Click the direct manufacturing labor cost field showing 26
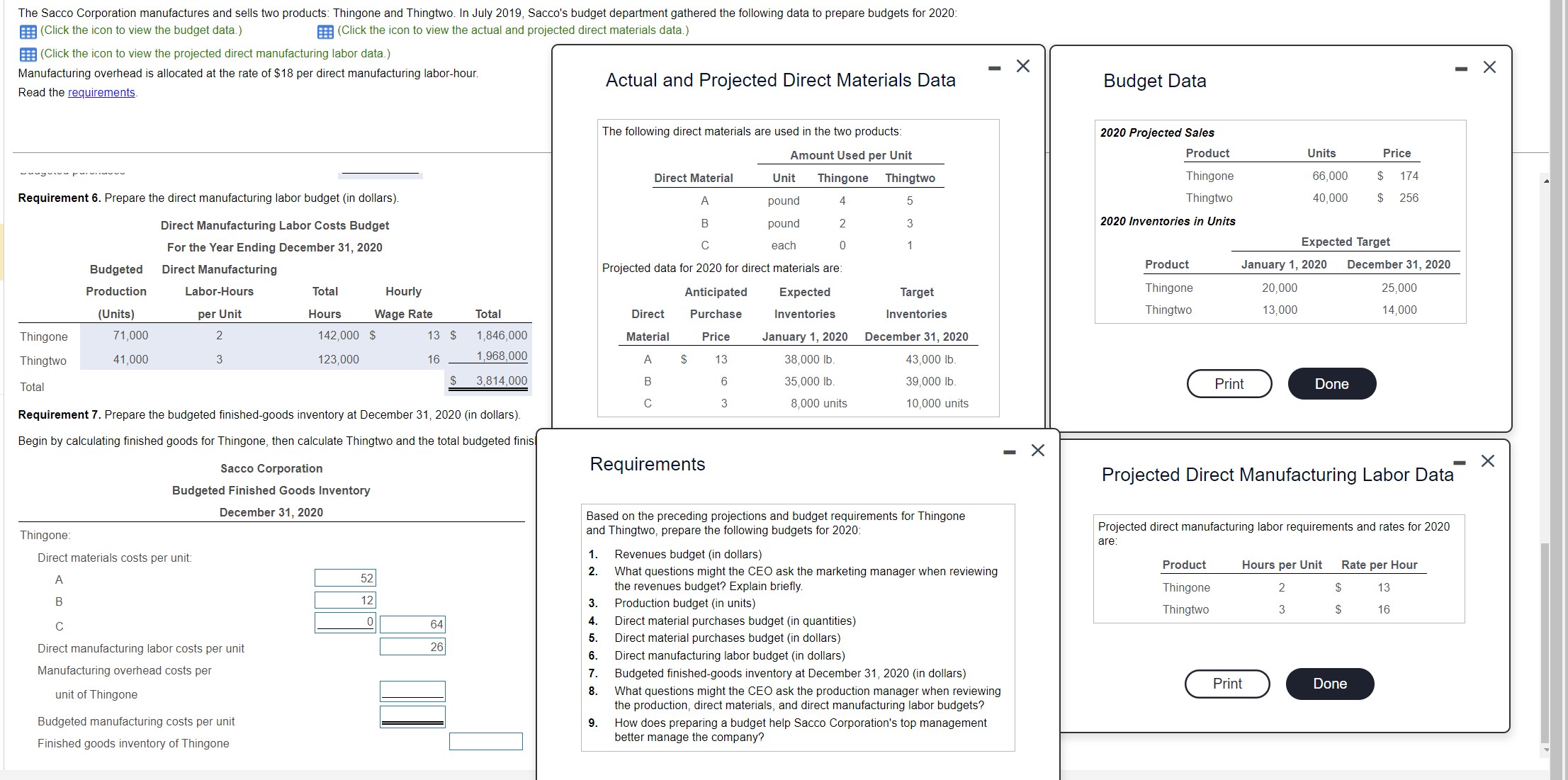The image size is (1568, 780). pos(412,647)
